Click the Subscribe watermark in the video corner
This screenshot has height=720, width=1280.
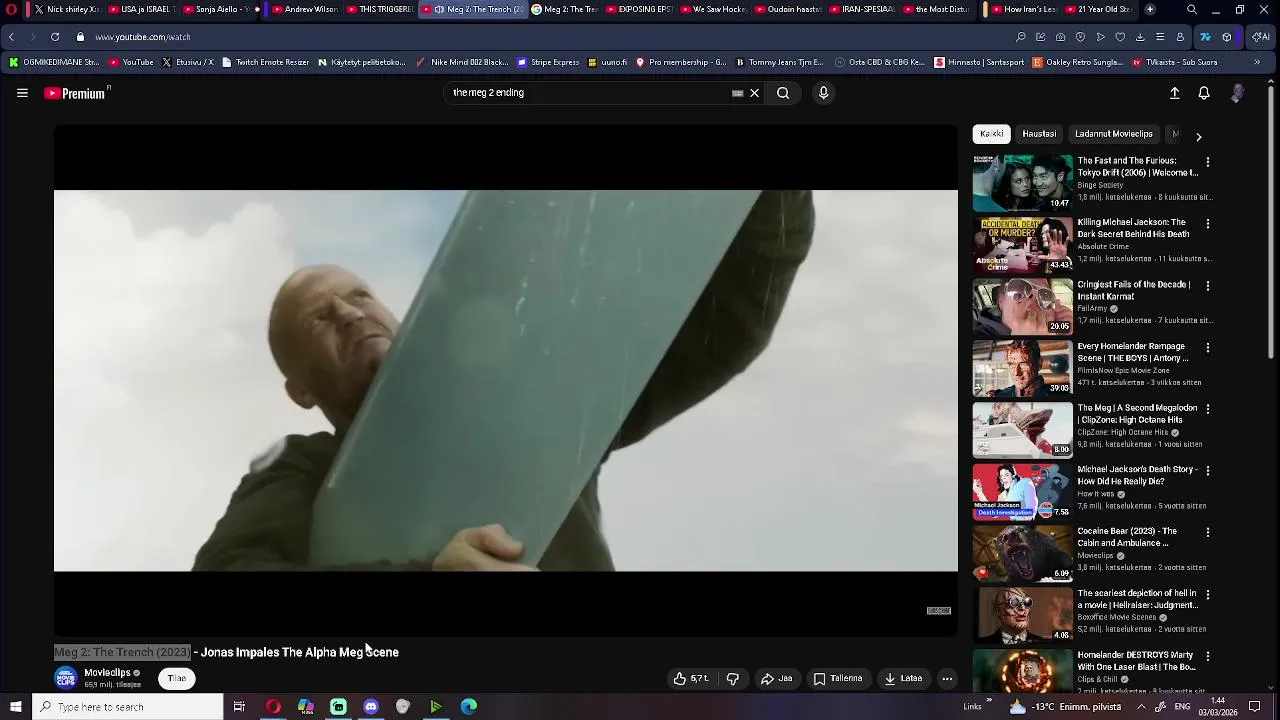pos(938,611)
